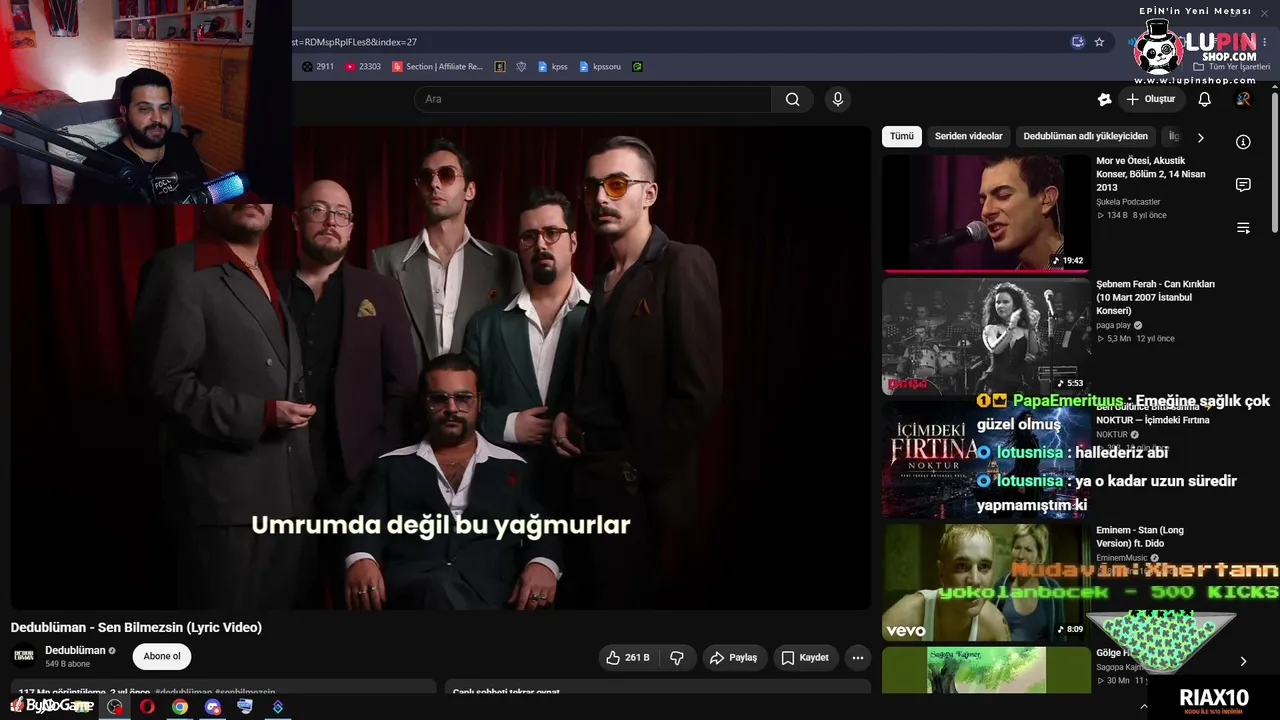The image size is (1280, 720).
Task: Open Opera from the taskbar
Action: point(147,706)
